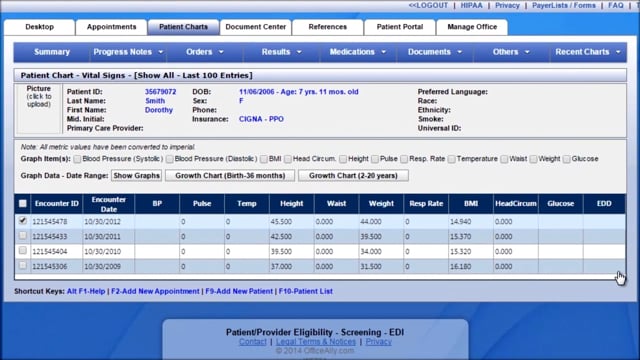Tick the Pulse graph item checkbox

click(375, 159)
